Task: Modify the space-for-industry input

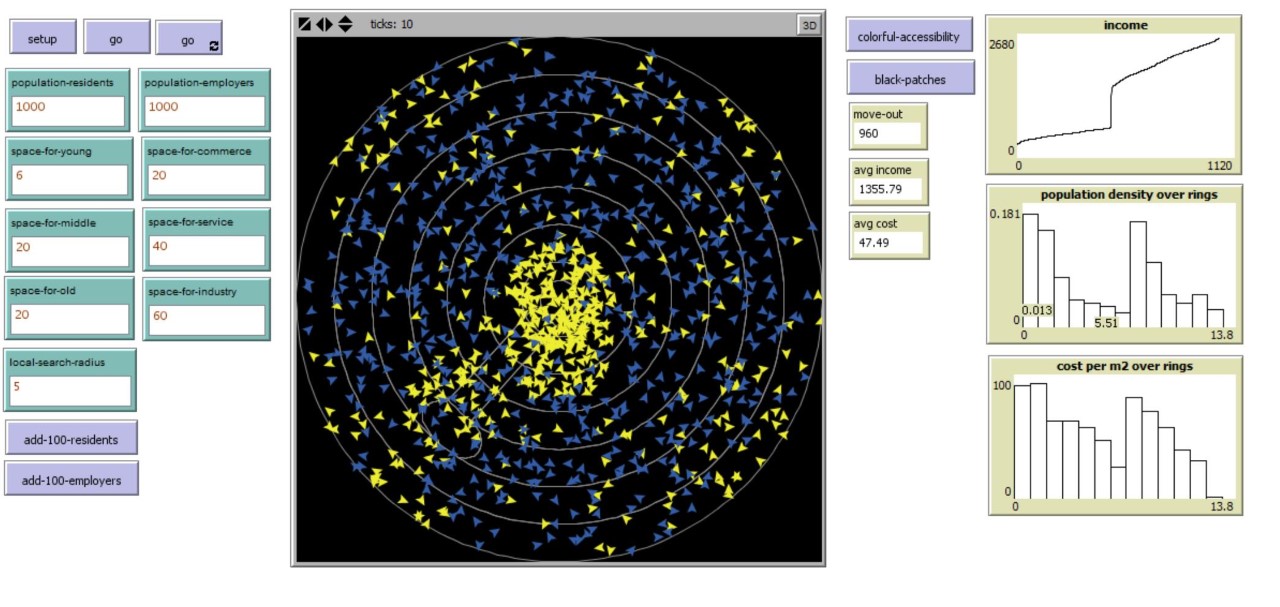Action: pos(205,318)
